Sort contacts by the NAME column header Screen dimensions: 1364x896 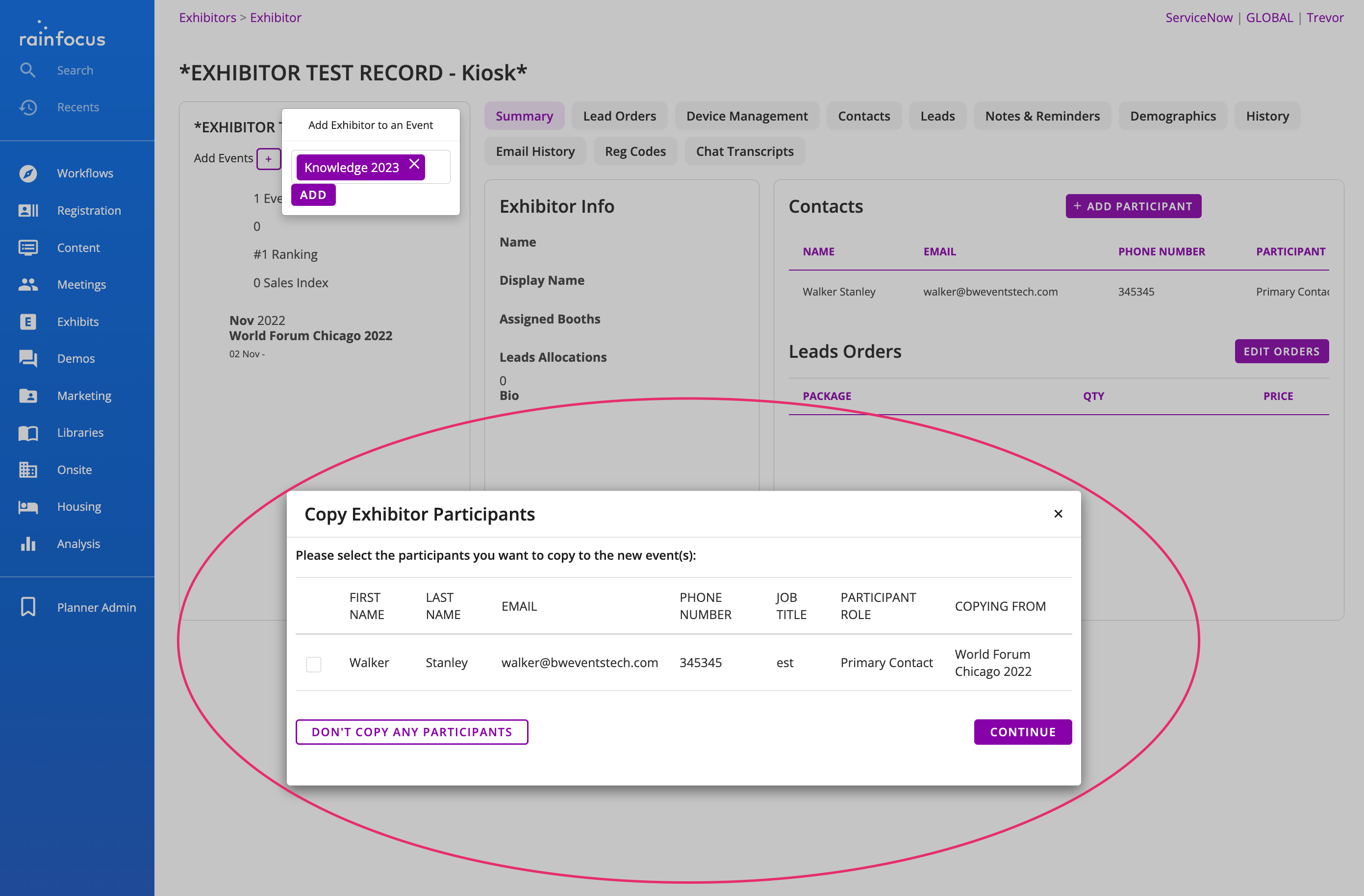pos(818,251)
